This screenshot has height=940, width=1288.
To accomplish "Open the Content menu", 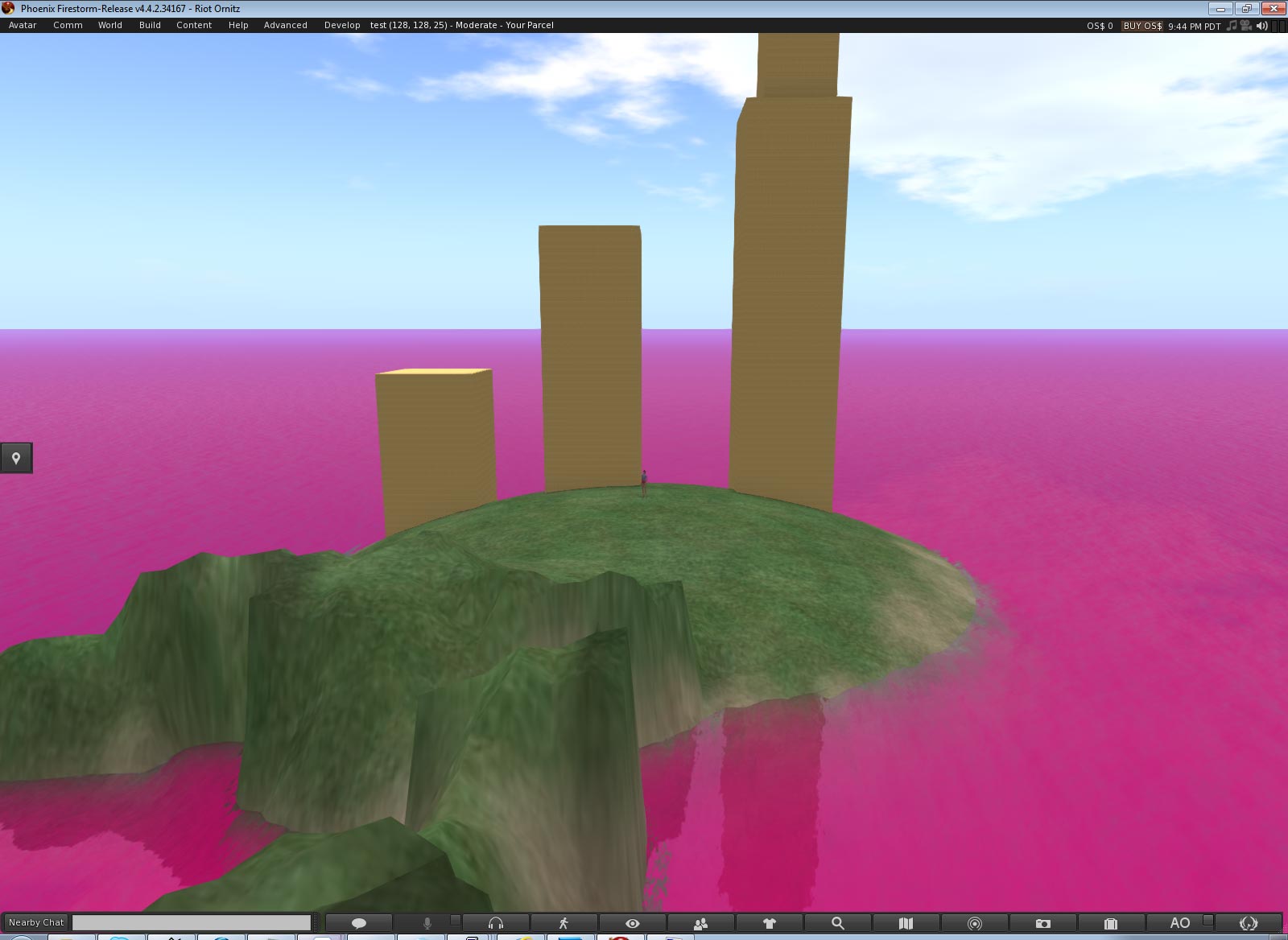I will [194, 25].
